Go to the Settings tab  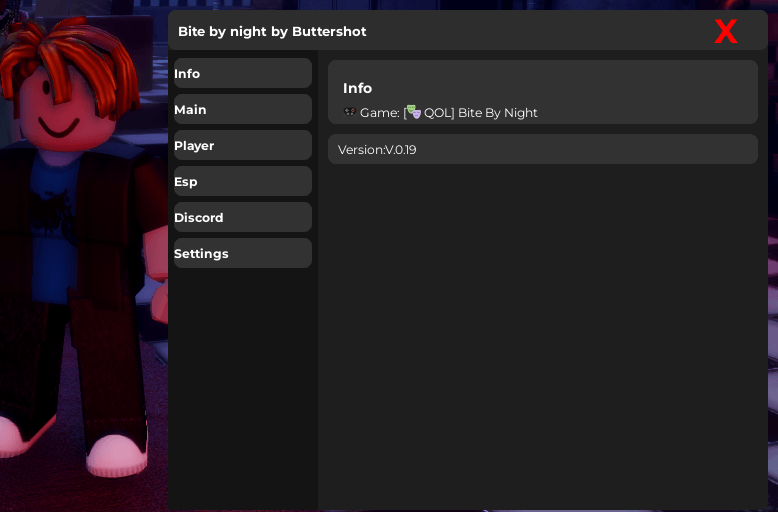point(243,253)
